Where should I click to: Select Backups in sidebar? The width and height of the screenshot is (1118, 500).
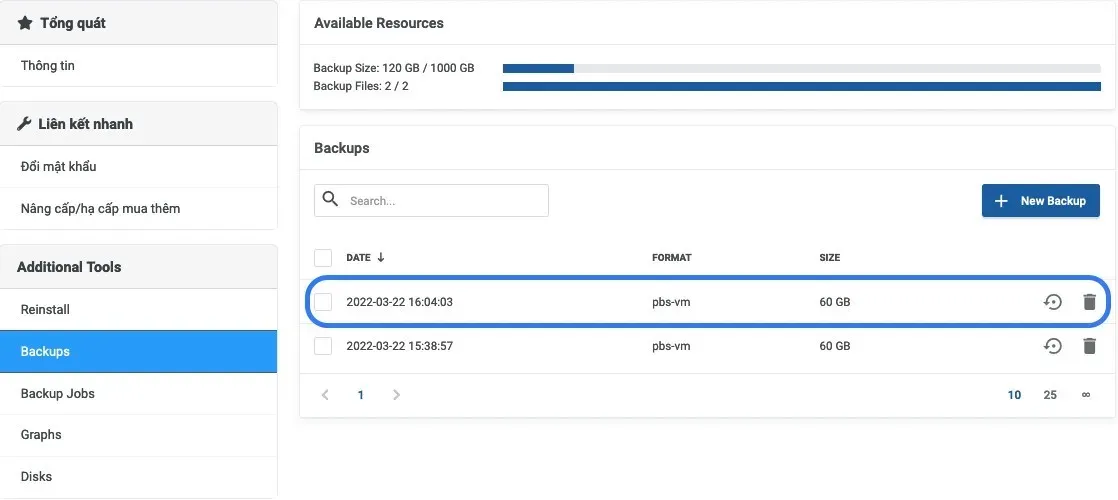[138, 352]
